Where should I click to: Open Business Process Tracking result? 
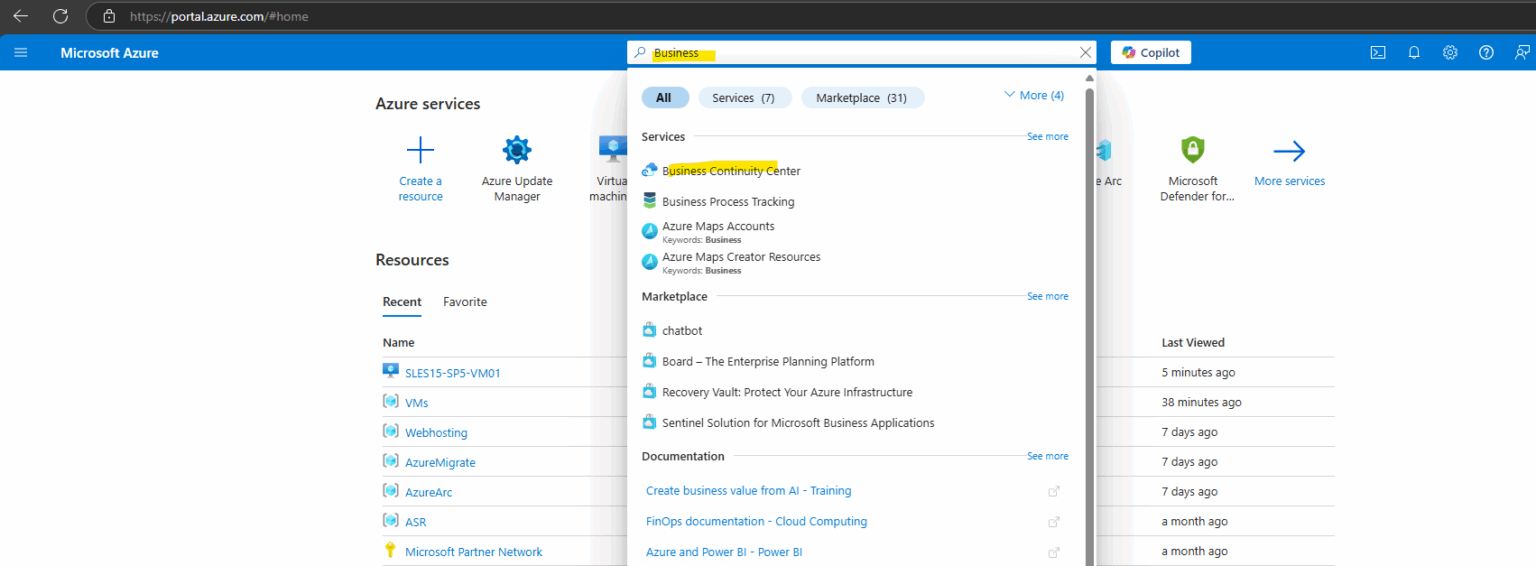(728, 202)
